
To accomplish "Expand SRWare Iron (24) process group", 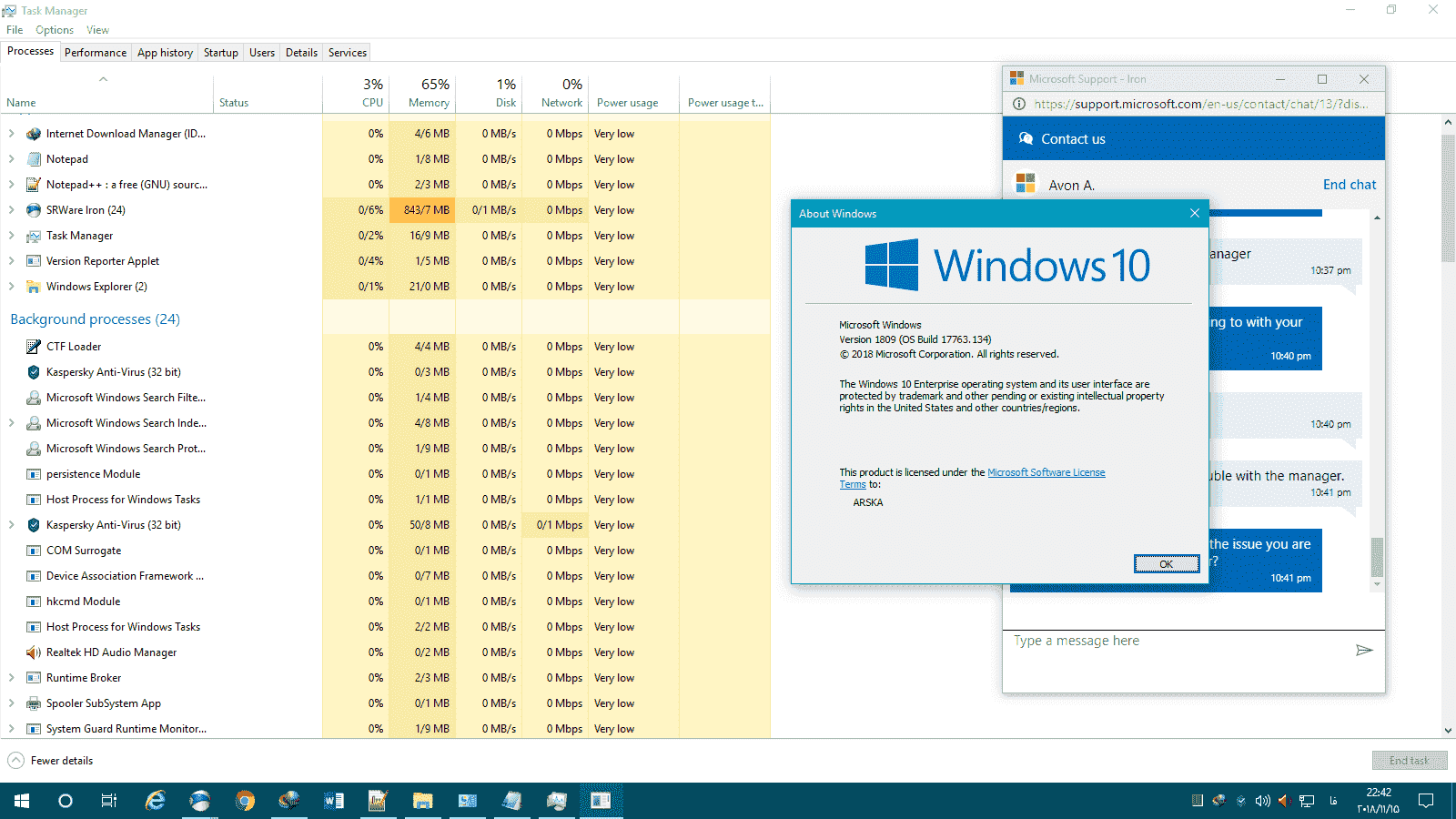I will (x=11, y=210).
